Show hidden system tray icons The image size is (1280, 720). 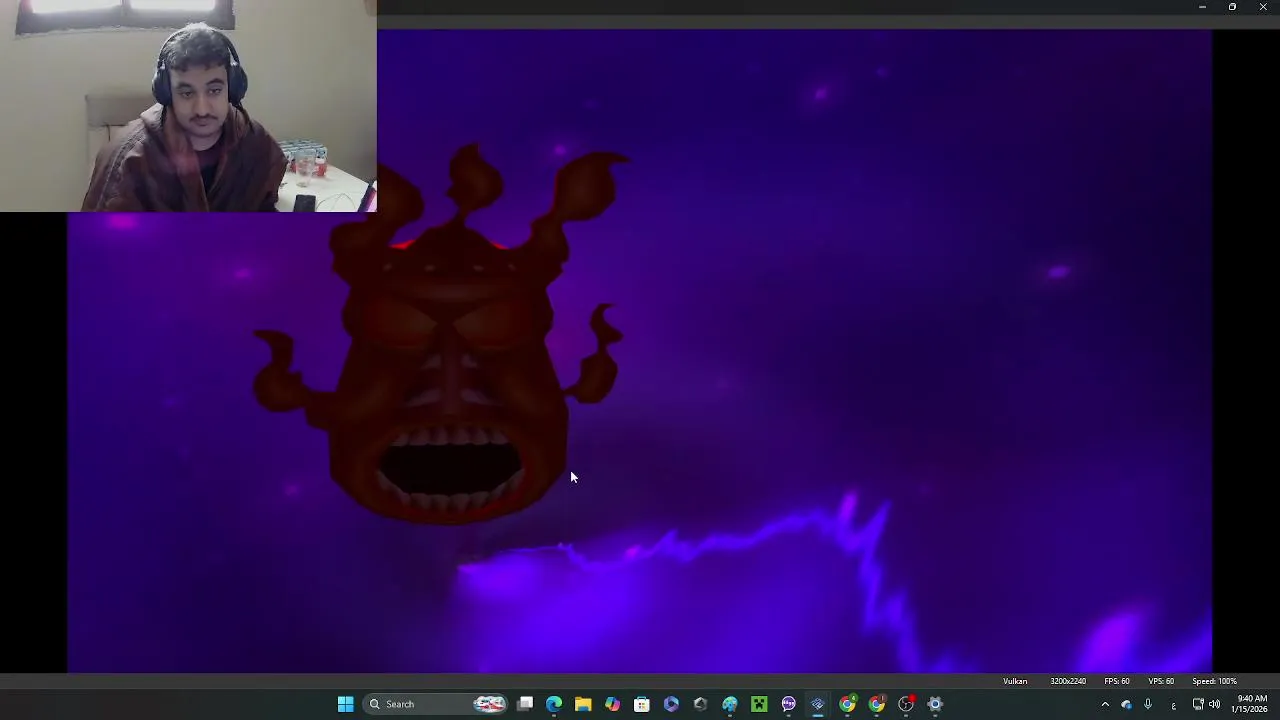(1105, 704)
